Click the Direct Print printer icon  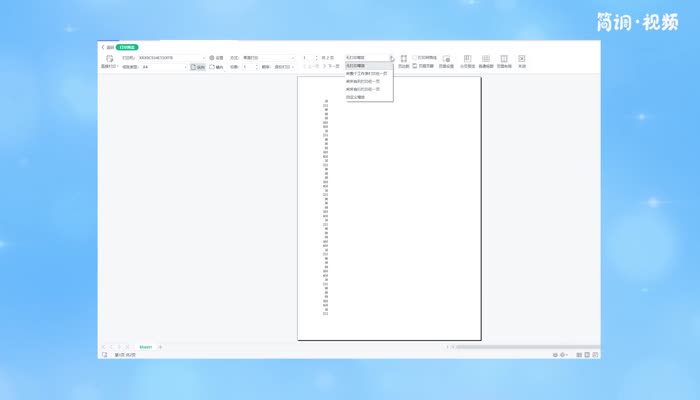click(109, 60)
